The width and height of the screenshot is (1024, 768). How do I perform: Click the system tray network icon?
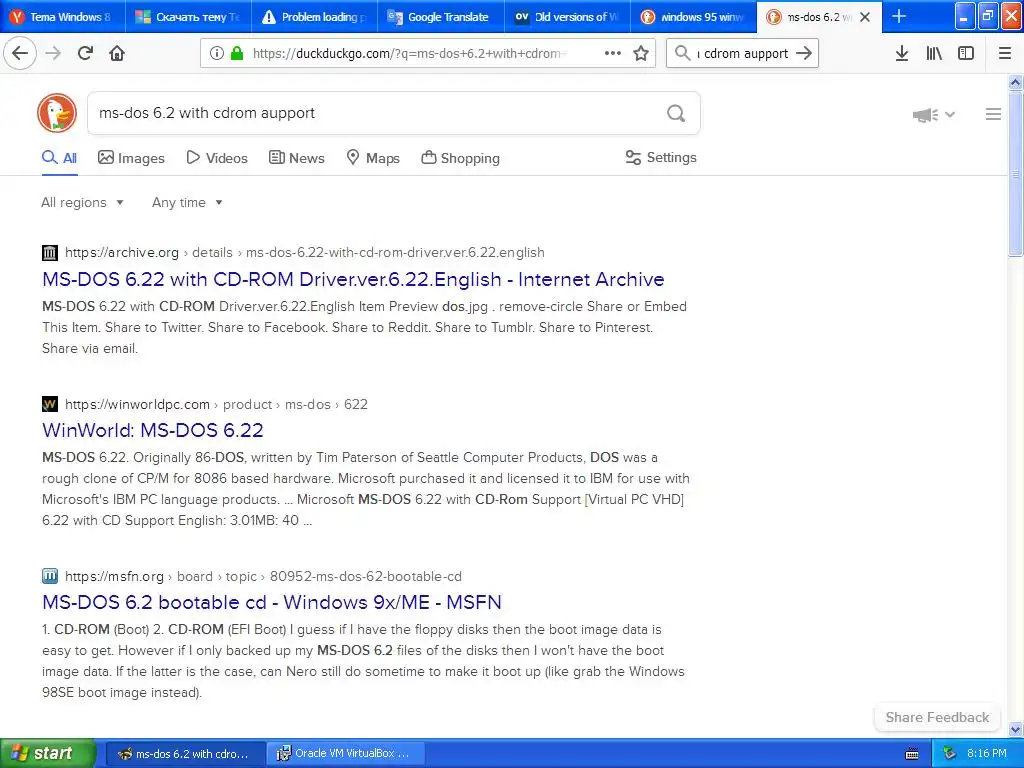tap(949, 754)
